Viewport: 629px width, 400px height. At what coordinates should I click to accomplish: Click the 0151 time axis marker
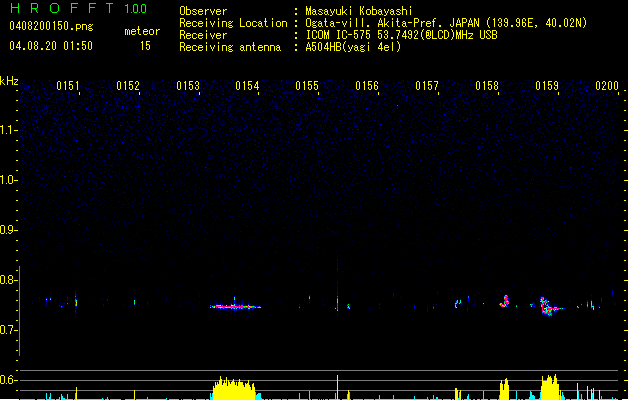[x=68, y=86]
